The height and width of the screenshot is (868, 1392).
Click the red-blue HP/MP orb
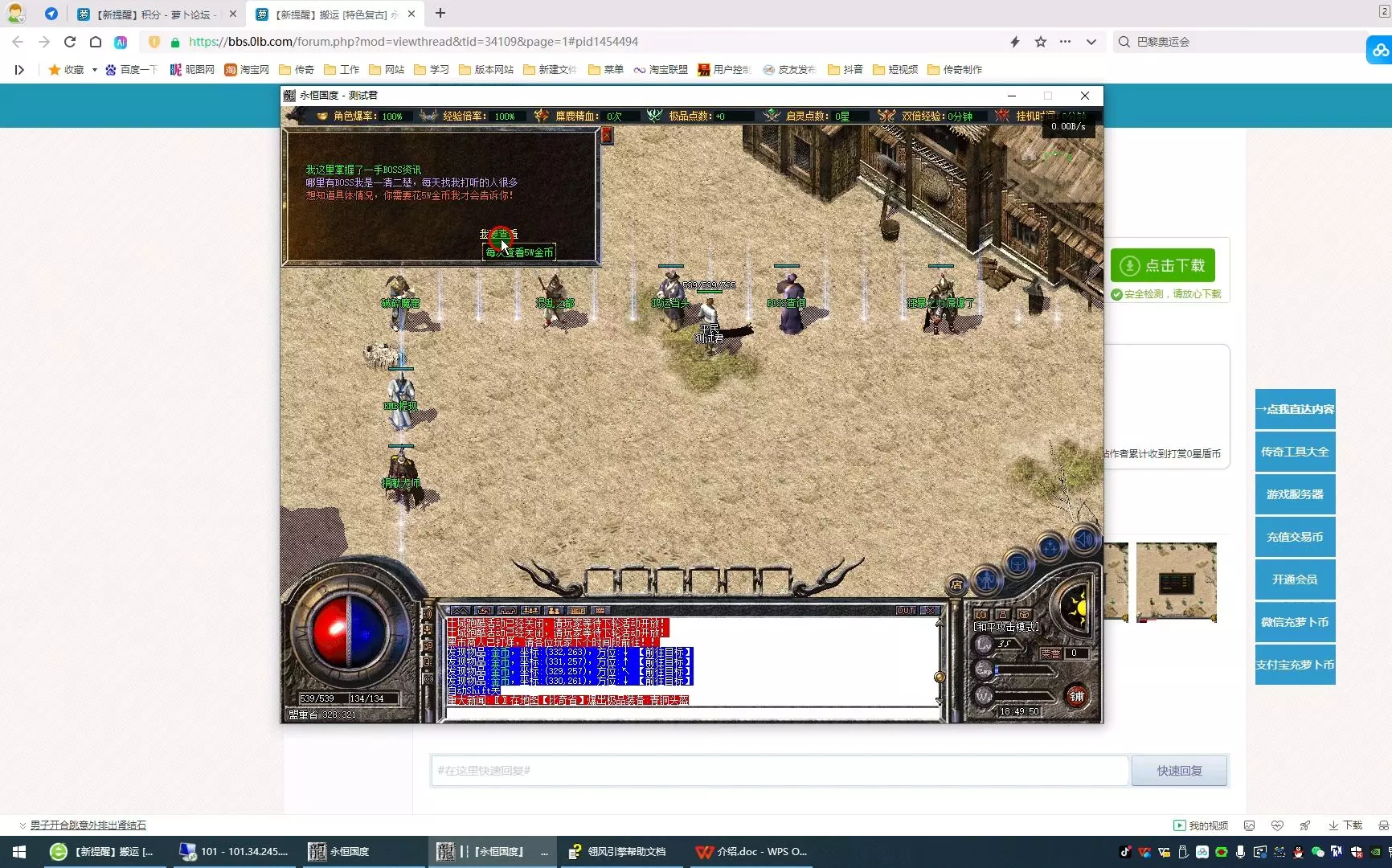[x=349, y=631]
